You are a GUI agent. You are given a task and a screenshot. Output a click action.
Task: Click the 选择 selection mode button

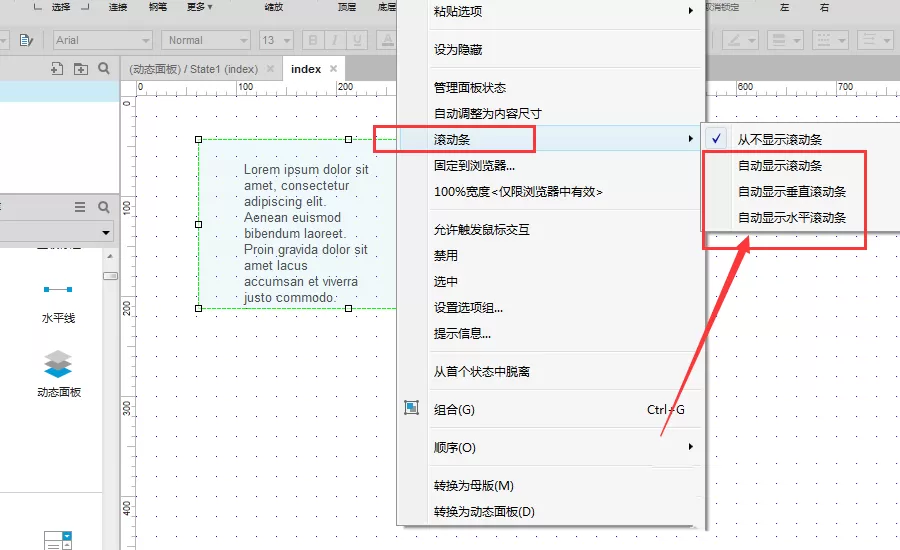[x=61, y=7]
